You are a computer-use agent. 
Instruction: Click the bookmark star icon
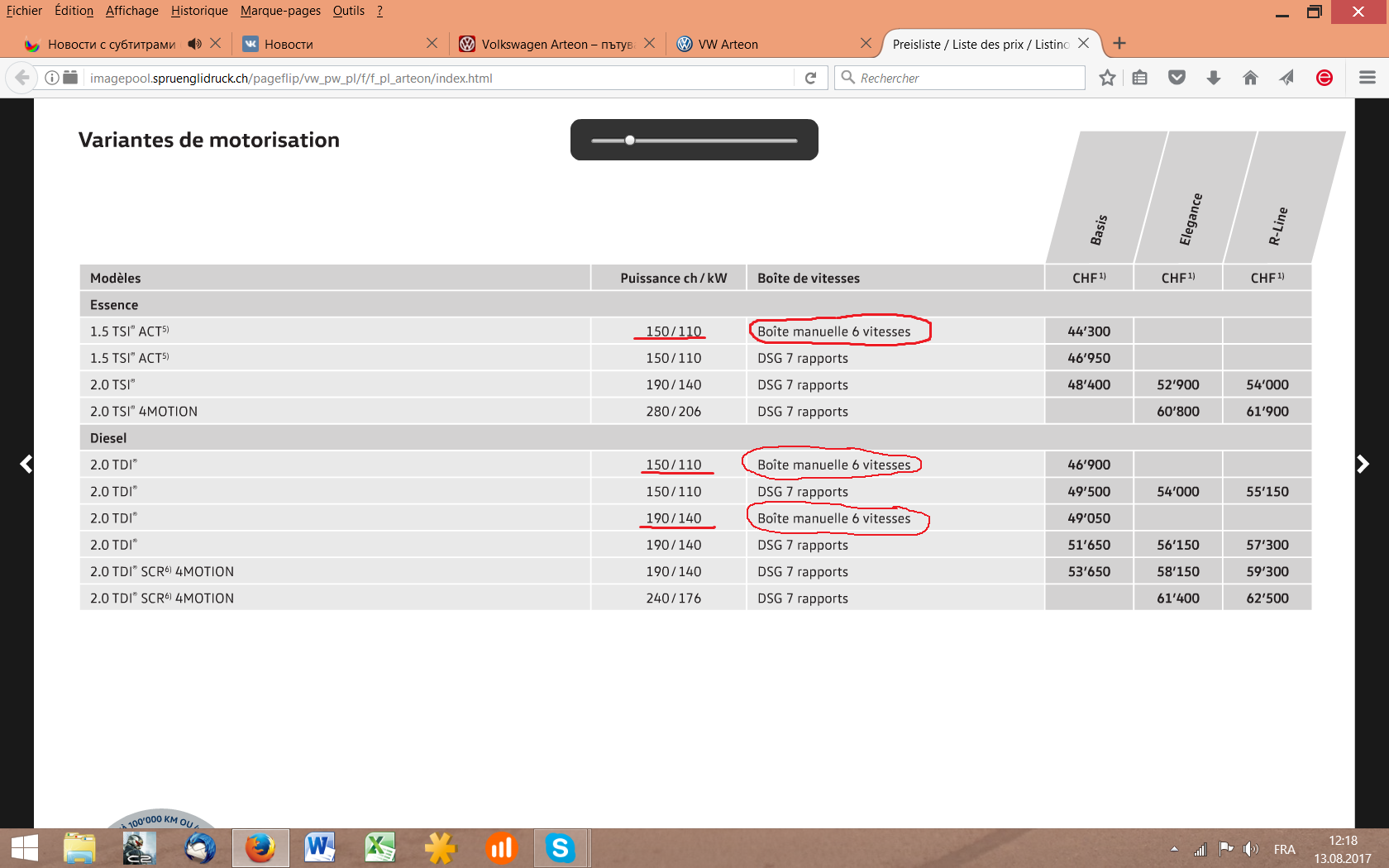pos(1107,78)
